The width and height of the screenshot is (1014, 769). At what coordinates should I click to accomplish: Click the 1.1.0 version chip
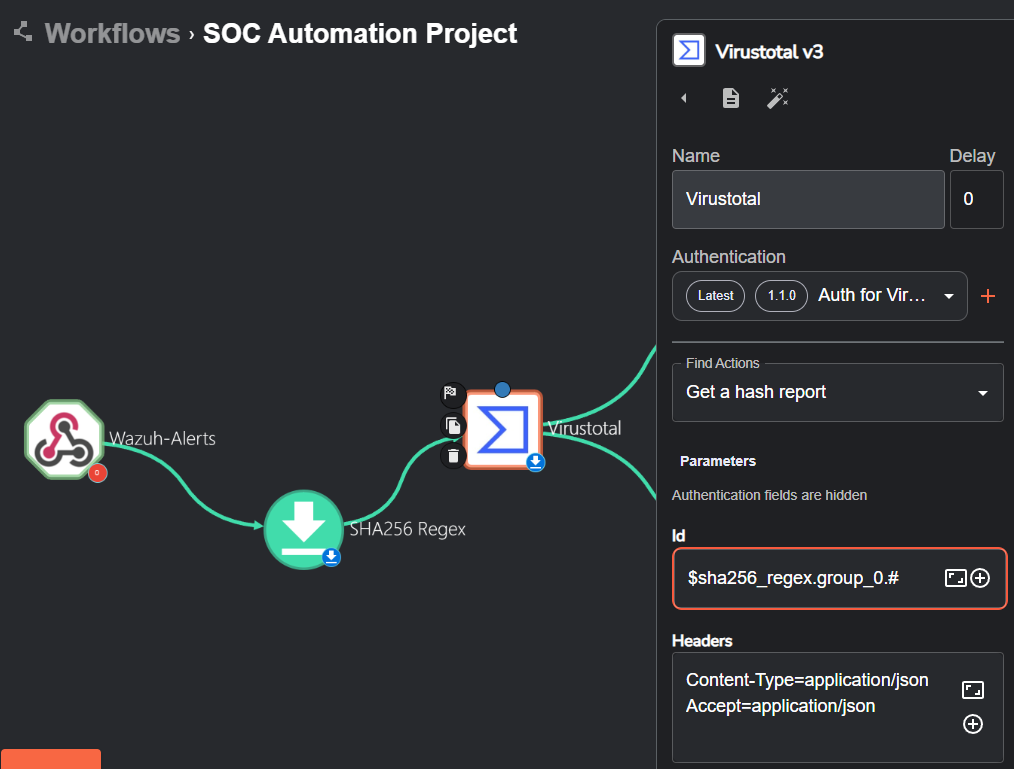coord(781,296)
